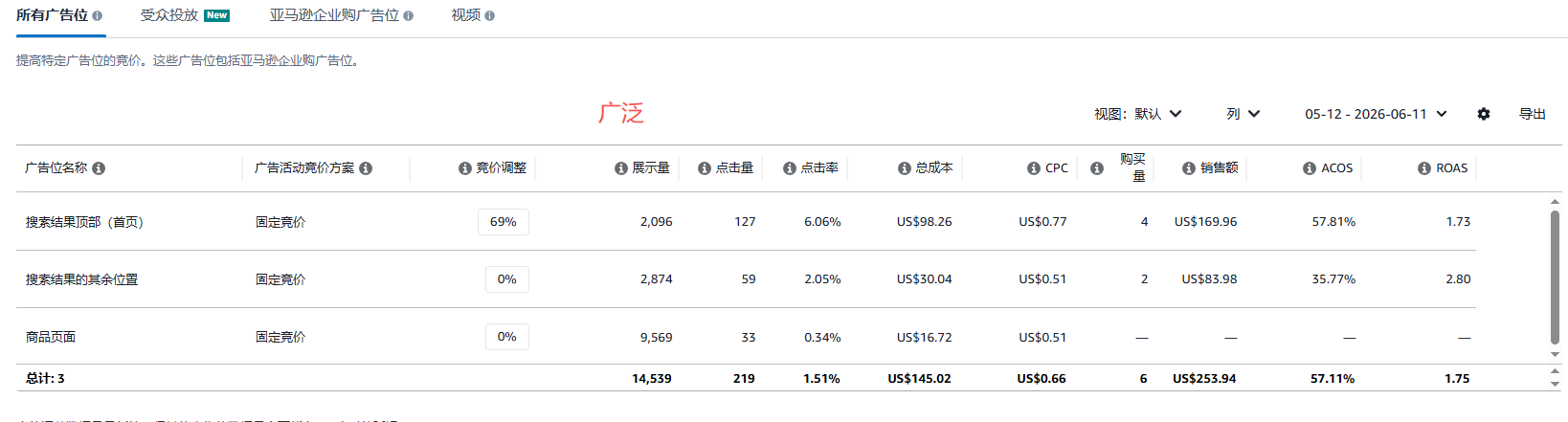Click info icon before 点击率 header
Image resolution: width=1568 pixels, height=422 pixels.
pos(790,168)
